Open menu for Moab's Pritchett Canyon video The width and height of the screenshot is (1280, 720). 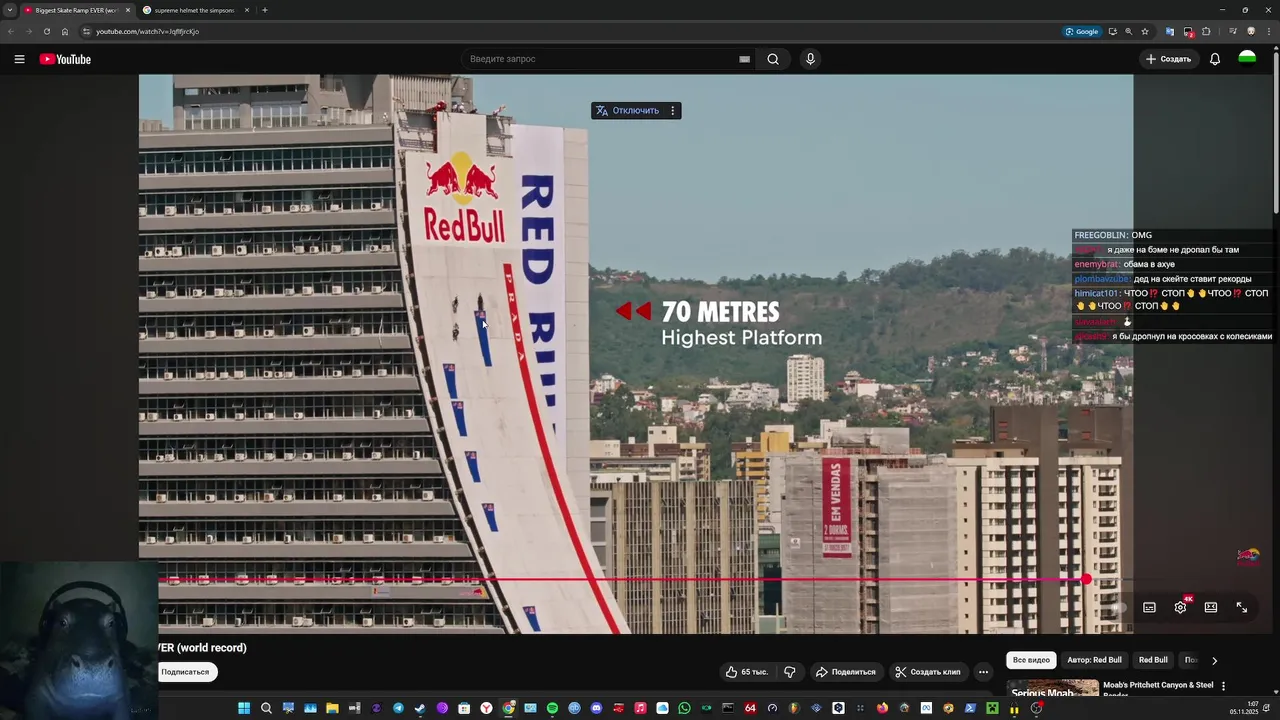[1223, 686]
